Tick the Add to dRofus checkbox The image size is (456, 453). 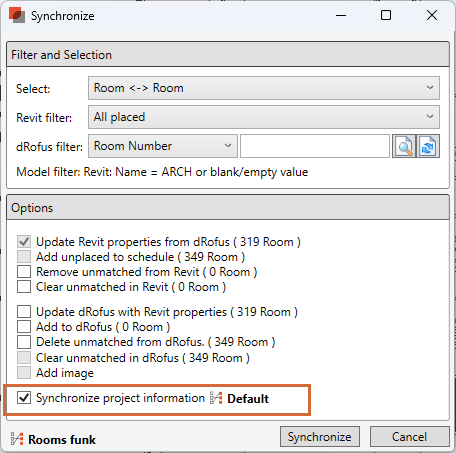[x=24, y=327]
